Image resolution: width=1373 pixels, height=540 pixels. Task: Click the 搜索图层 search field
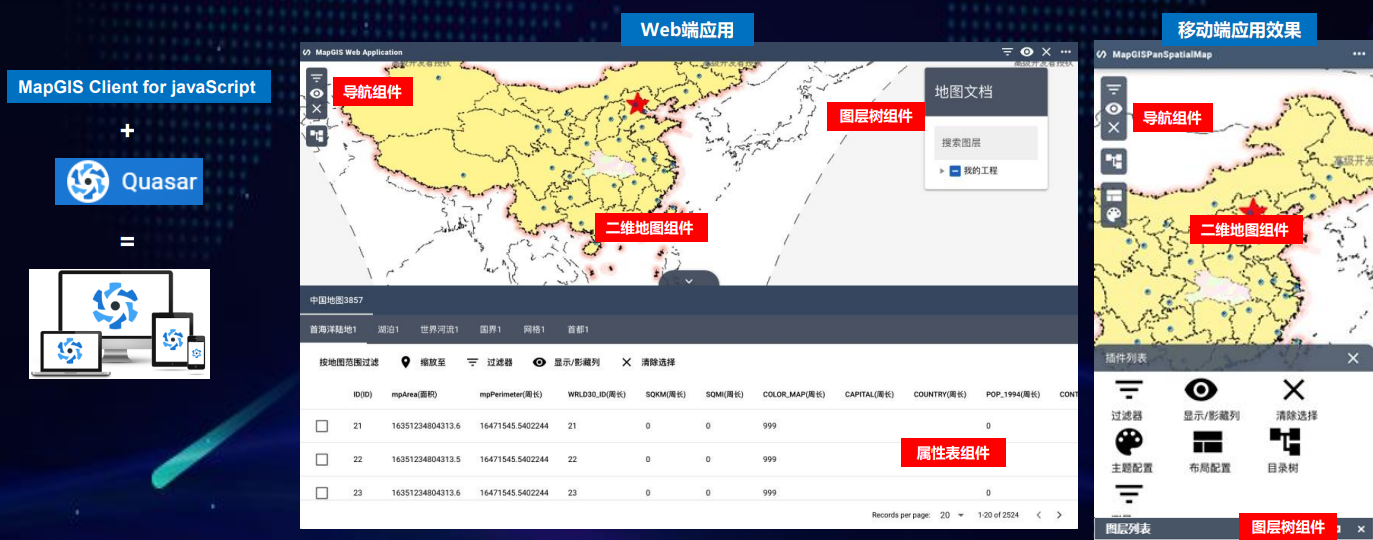click(x=986, y=143)
